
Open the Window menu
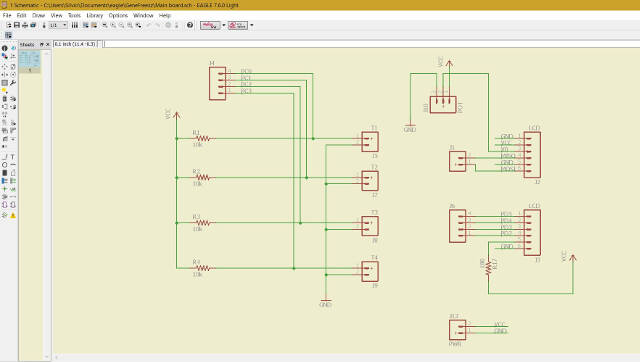(x=143, y=15)
